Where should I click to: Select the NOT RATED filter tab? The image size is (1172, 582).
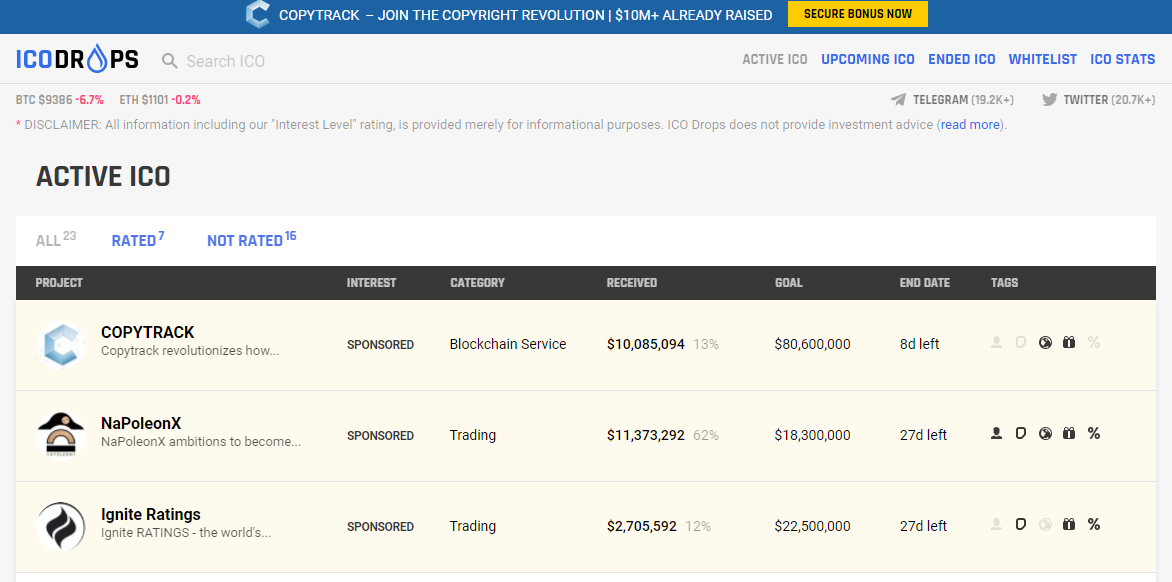click(251, 240)
